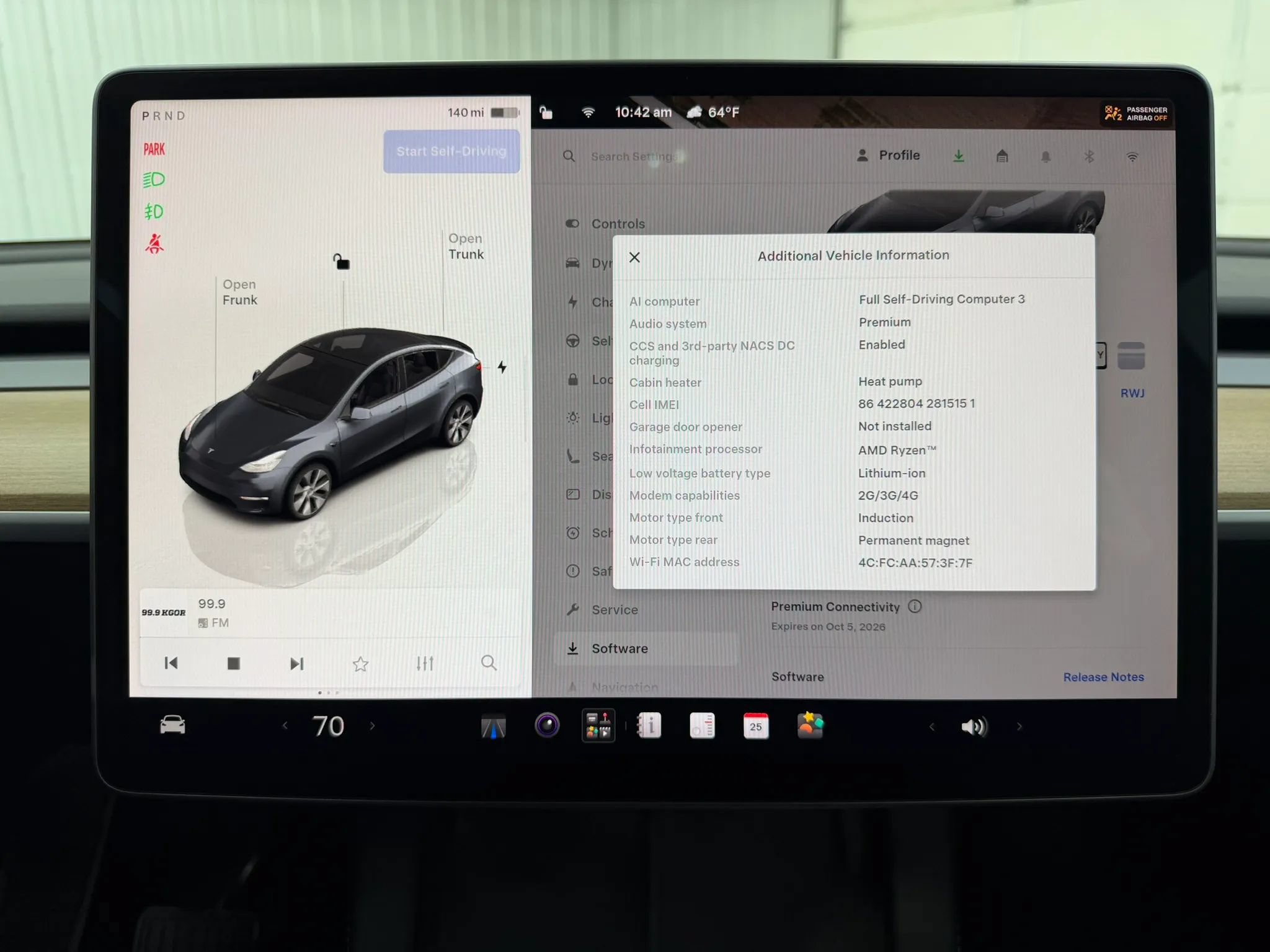The image size is (1270, 952).
Task: Tap the 140 mi battery range indicator
Action: (x=483, y=113)
